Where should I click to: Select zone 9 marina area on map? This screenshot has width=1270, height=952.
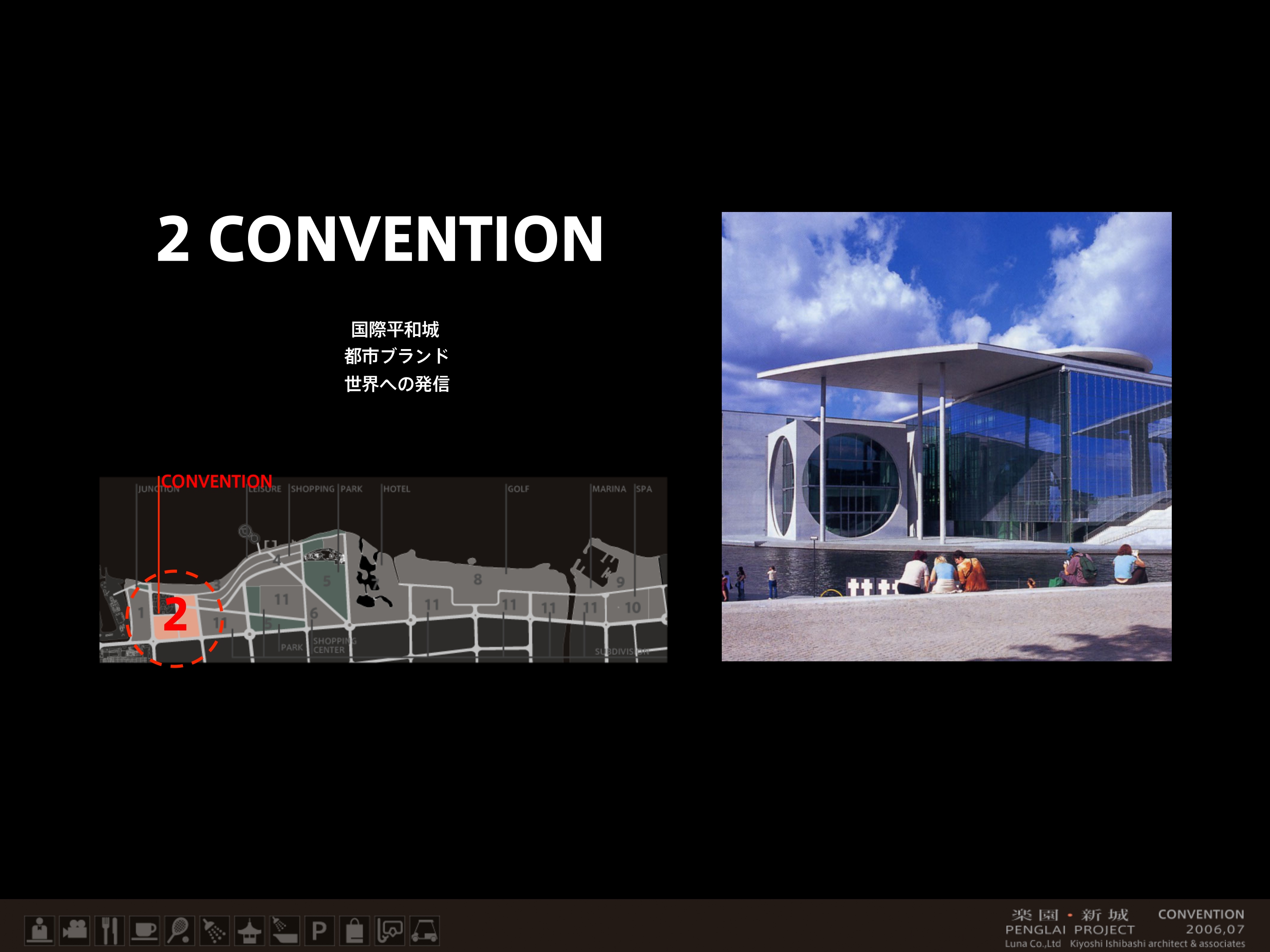620,582
